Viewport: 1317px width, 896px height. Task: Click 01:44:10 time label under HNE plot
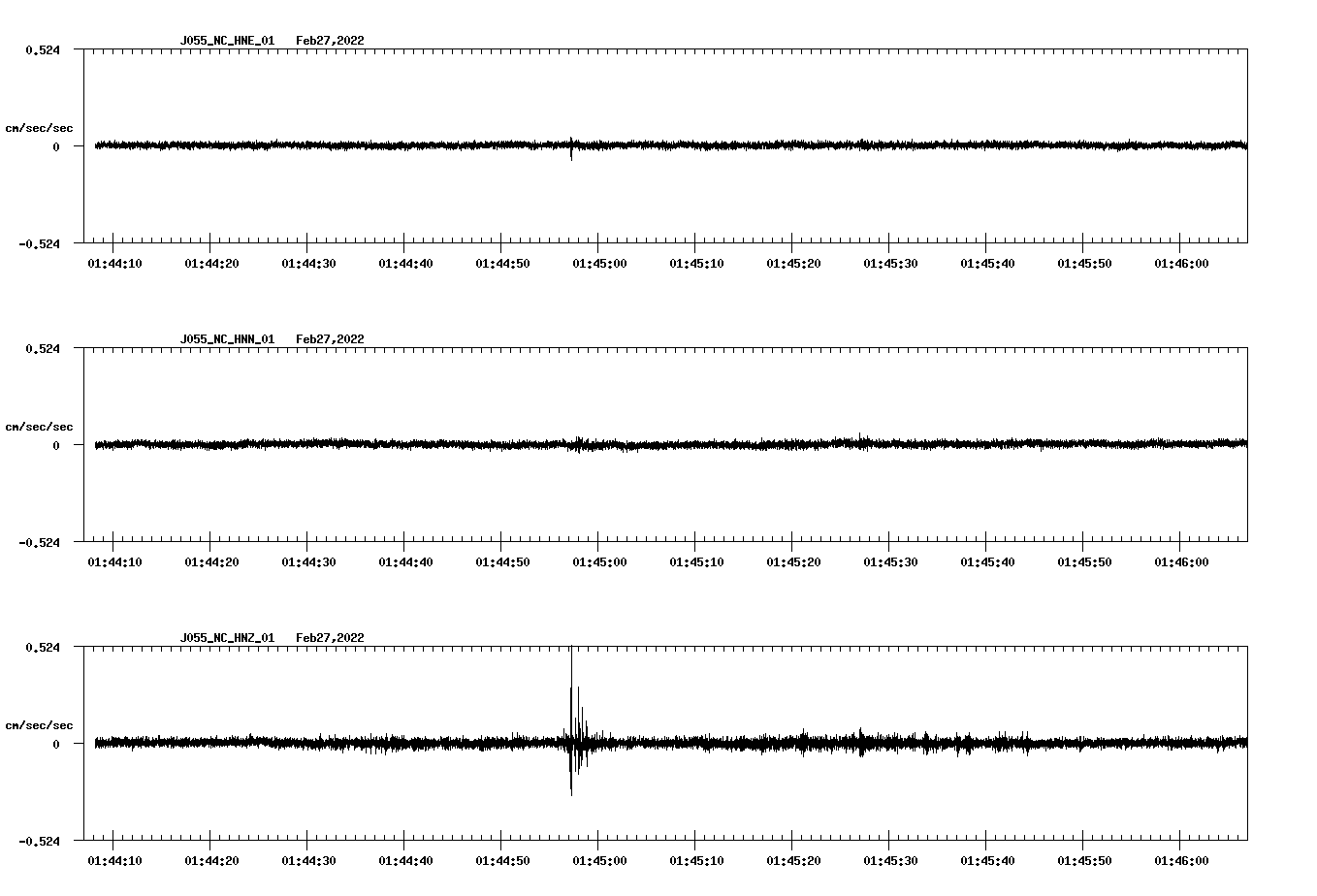(114, 264)
